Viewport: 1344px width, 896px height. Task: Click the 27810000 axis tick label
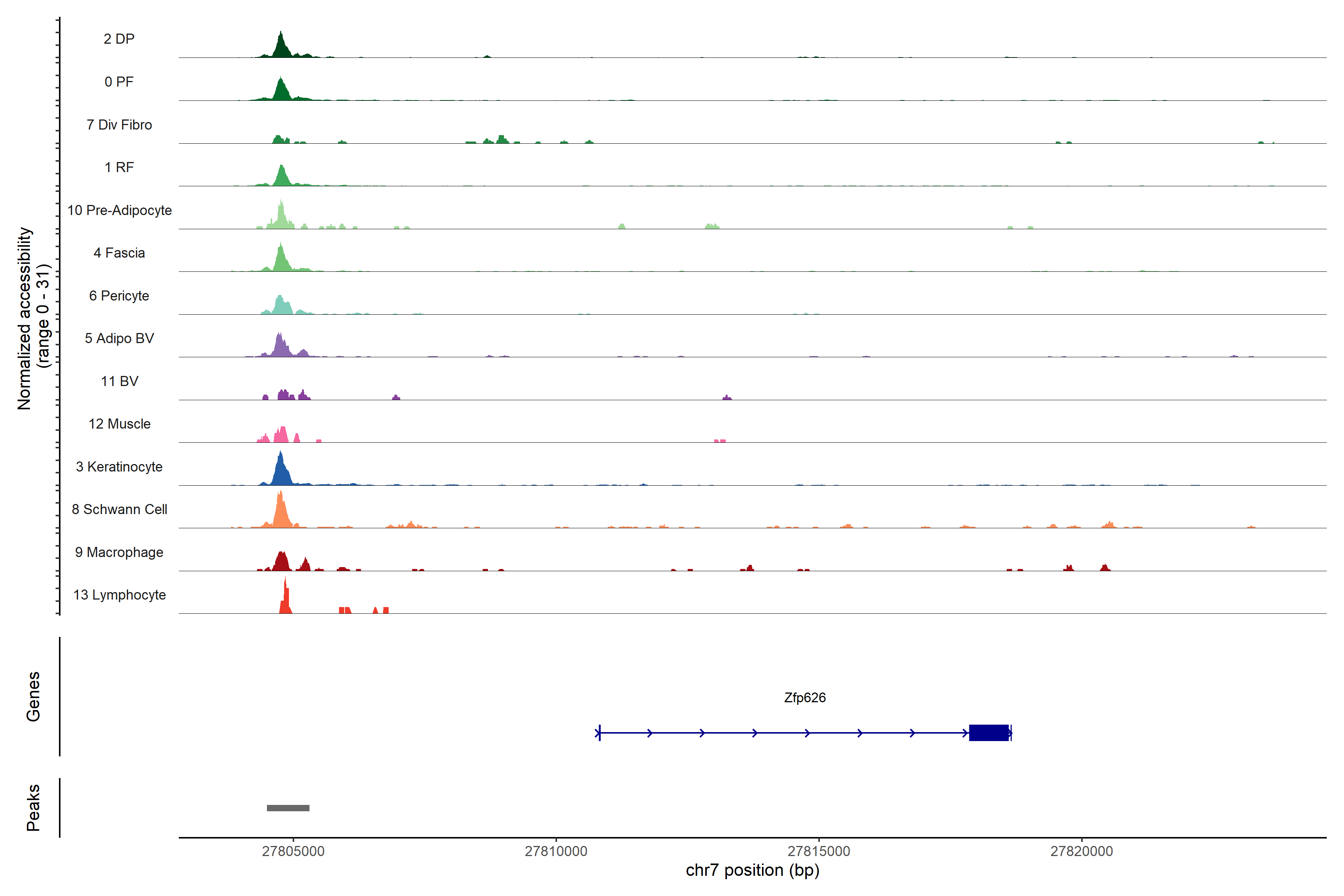(x=556, y=851)
